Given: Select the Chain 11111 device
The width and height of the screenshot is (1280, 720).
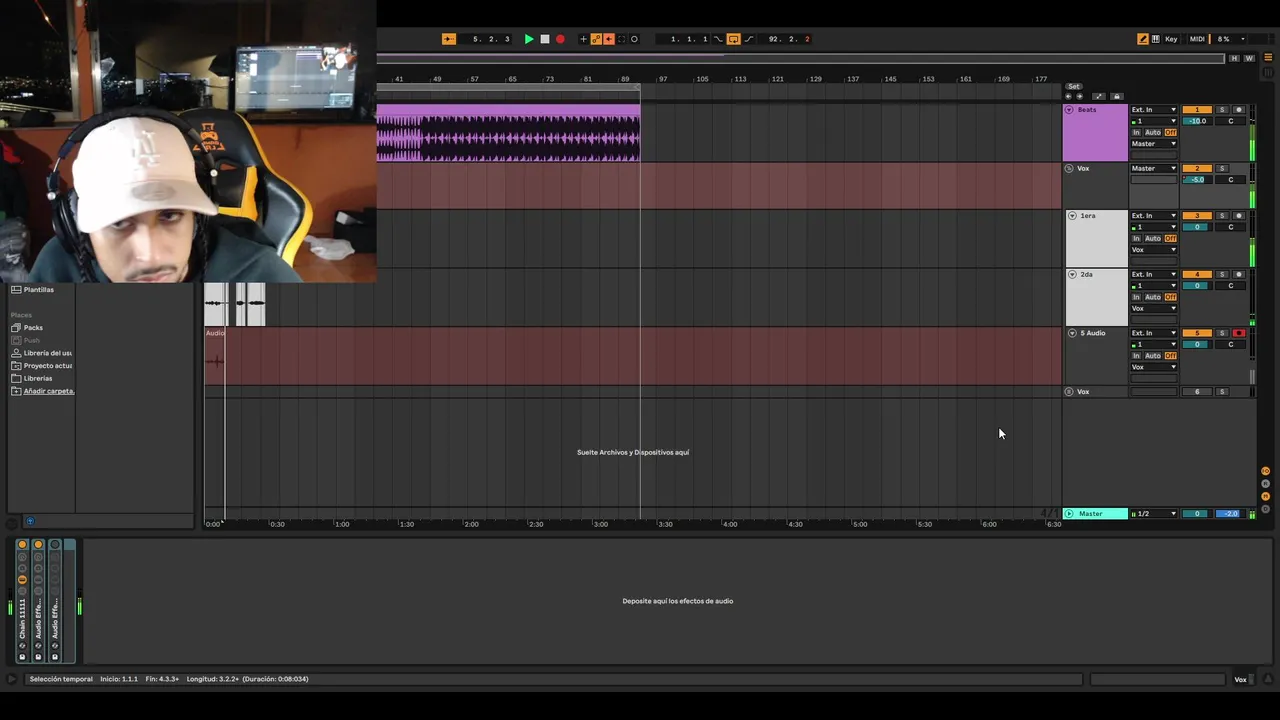Looking at the screenshot, I should (23, 618).
